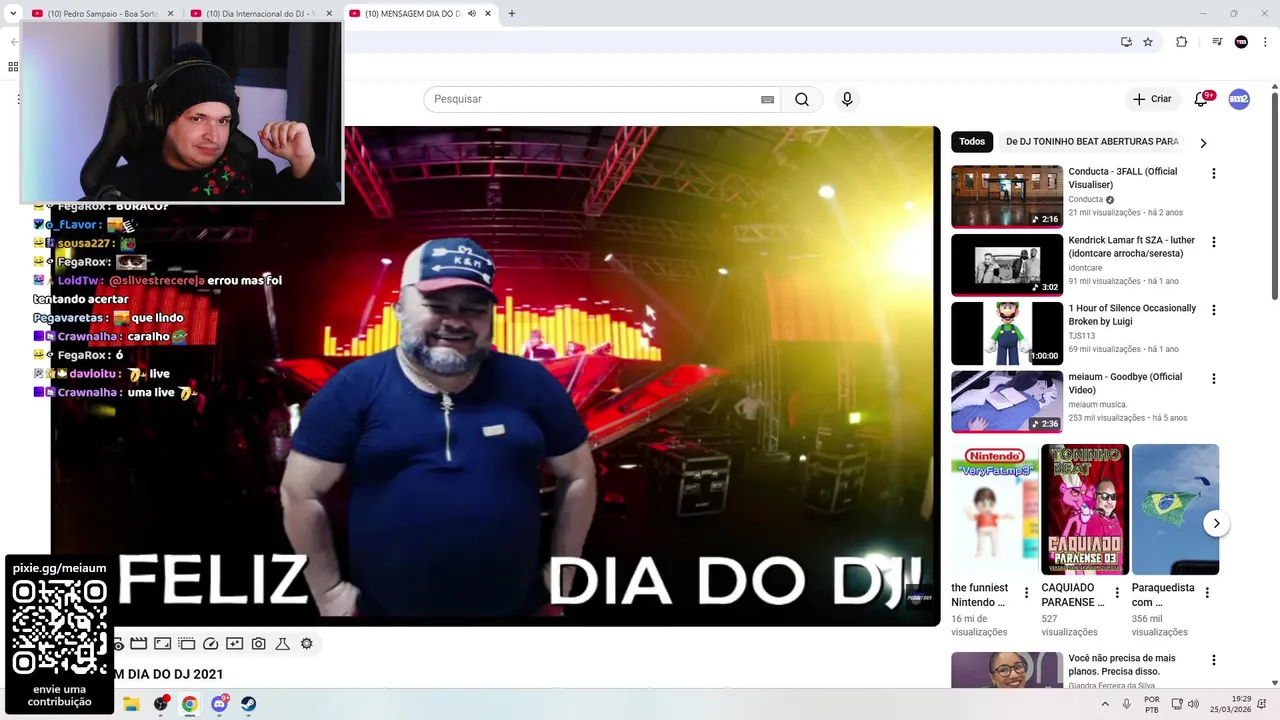Open Steam from taskbar
The width and height of the screenshot is (1280, 720).
[x=249, y=704]
